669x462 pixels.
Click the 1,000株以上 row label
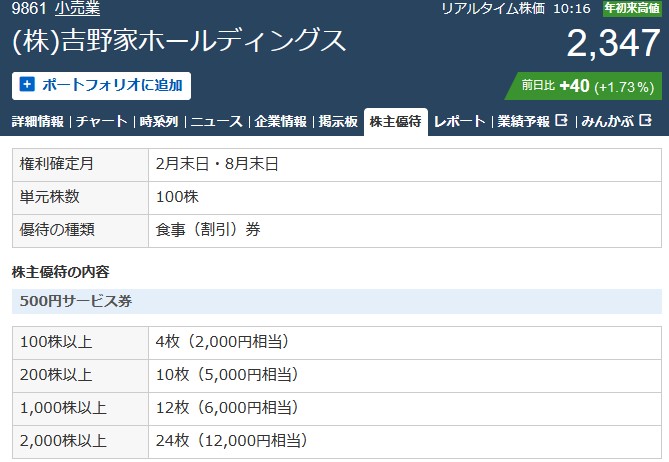click(x=81, y=408)
